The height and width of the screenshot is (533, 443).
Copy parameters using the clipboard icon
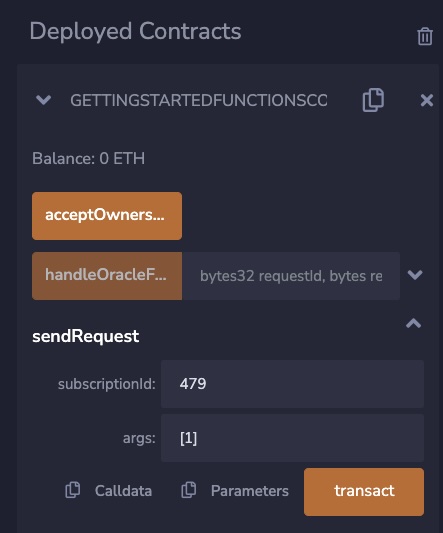(x=188, y=490)
